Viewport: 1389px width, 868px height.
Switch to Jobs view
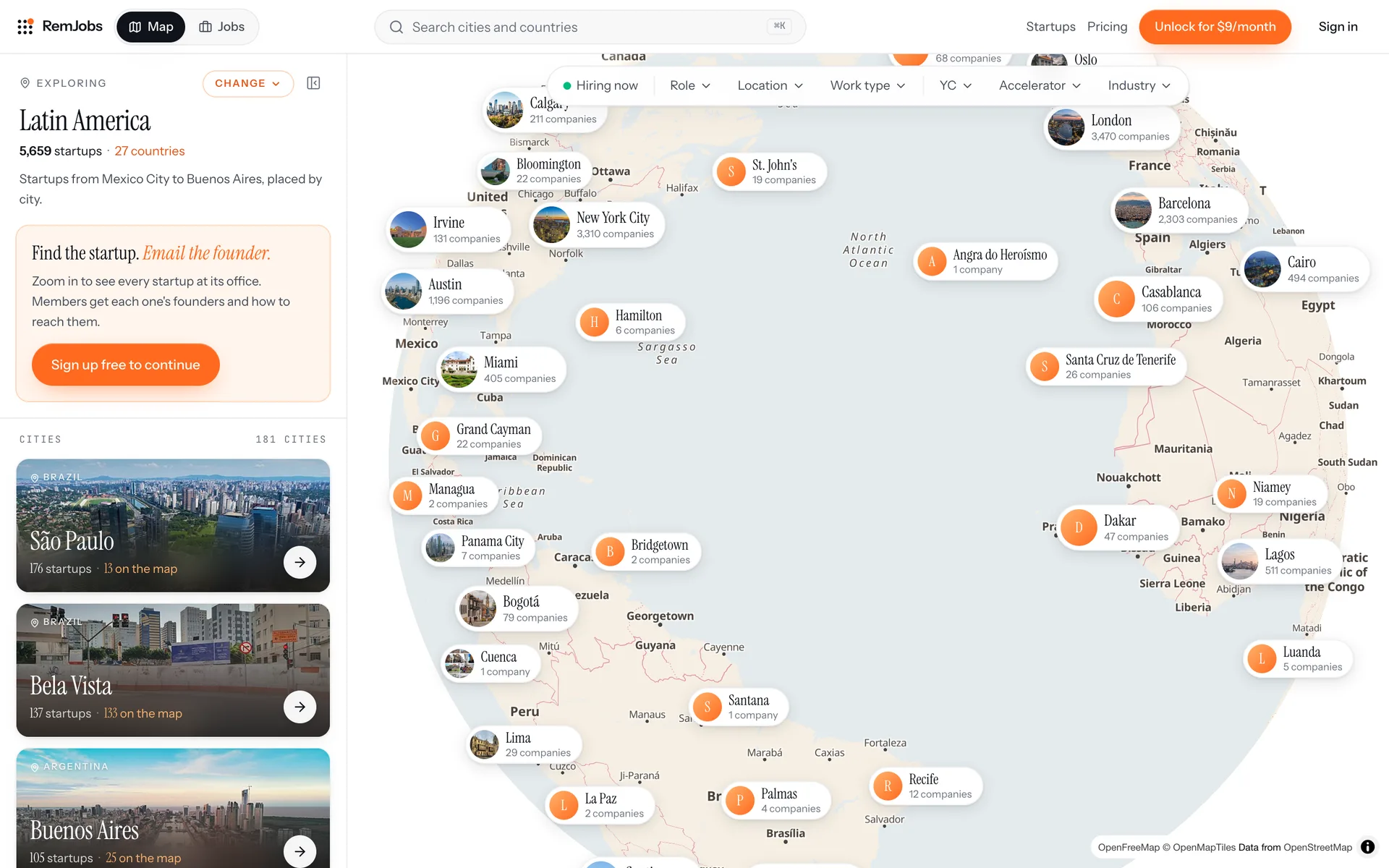(x=222, y=27)
